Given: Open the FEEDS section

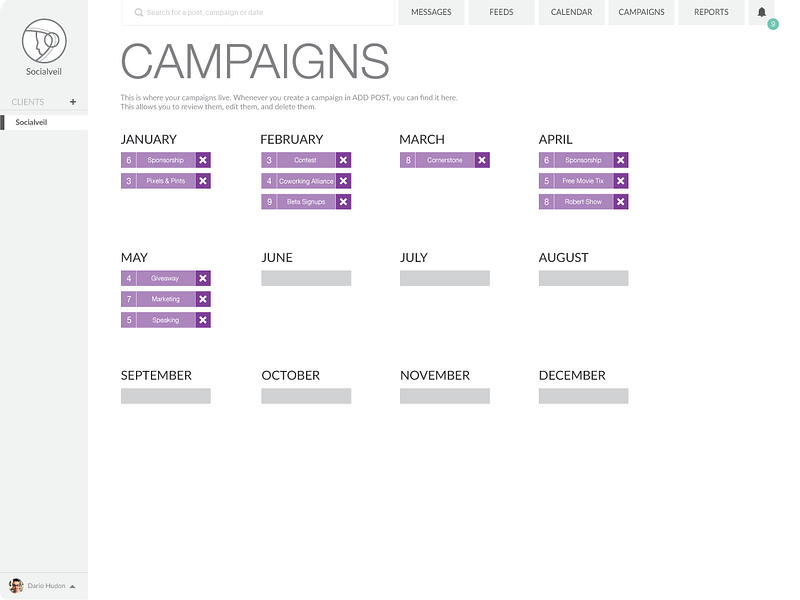Looking at the screenshot, I should [x=501, y=12].
